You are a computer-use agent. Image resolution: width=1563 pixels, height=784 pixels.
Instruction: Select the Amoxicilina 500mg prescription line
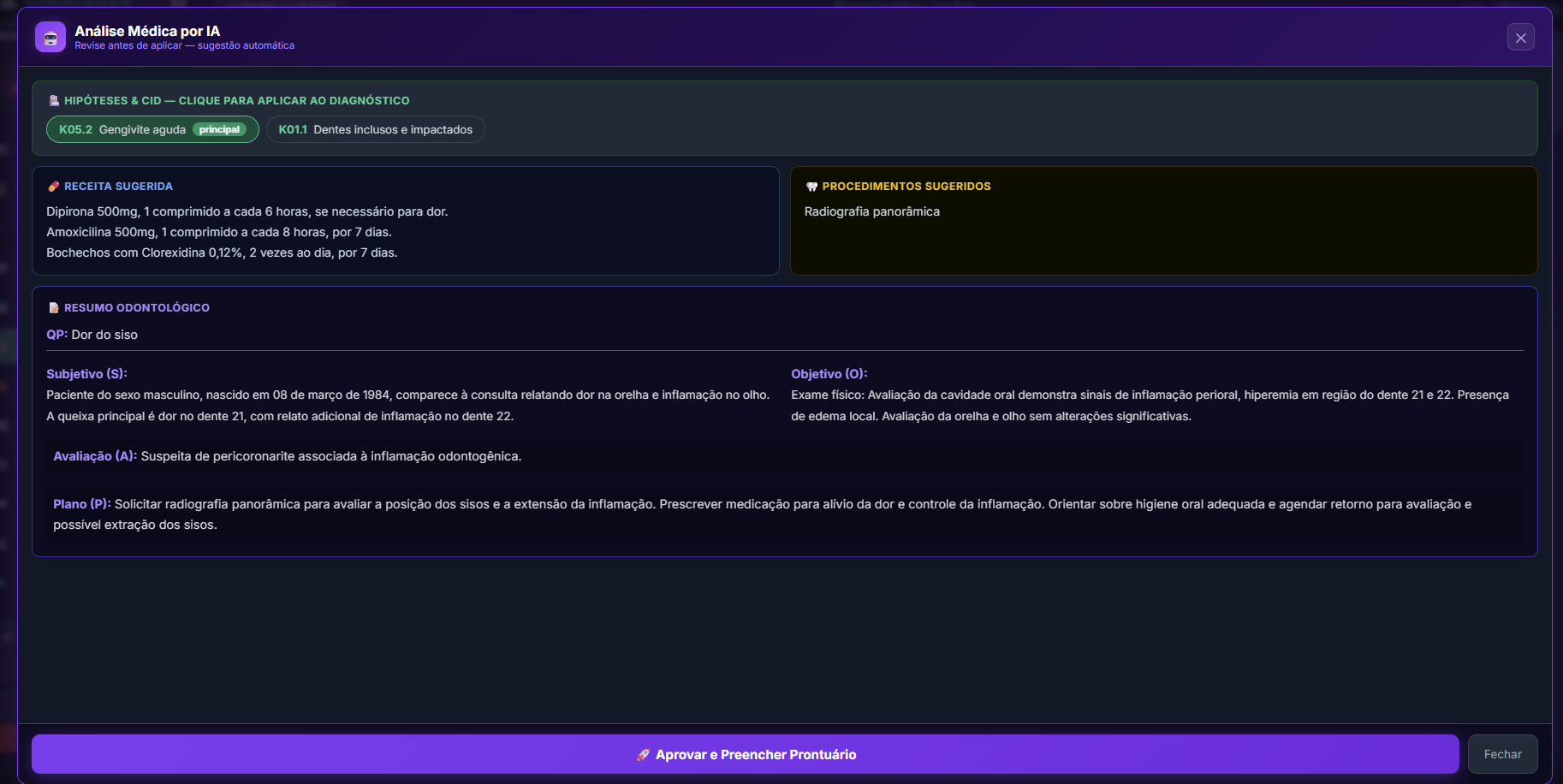point(218,232)
